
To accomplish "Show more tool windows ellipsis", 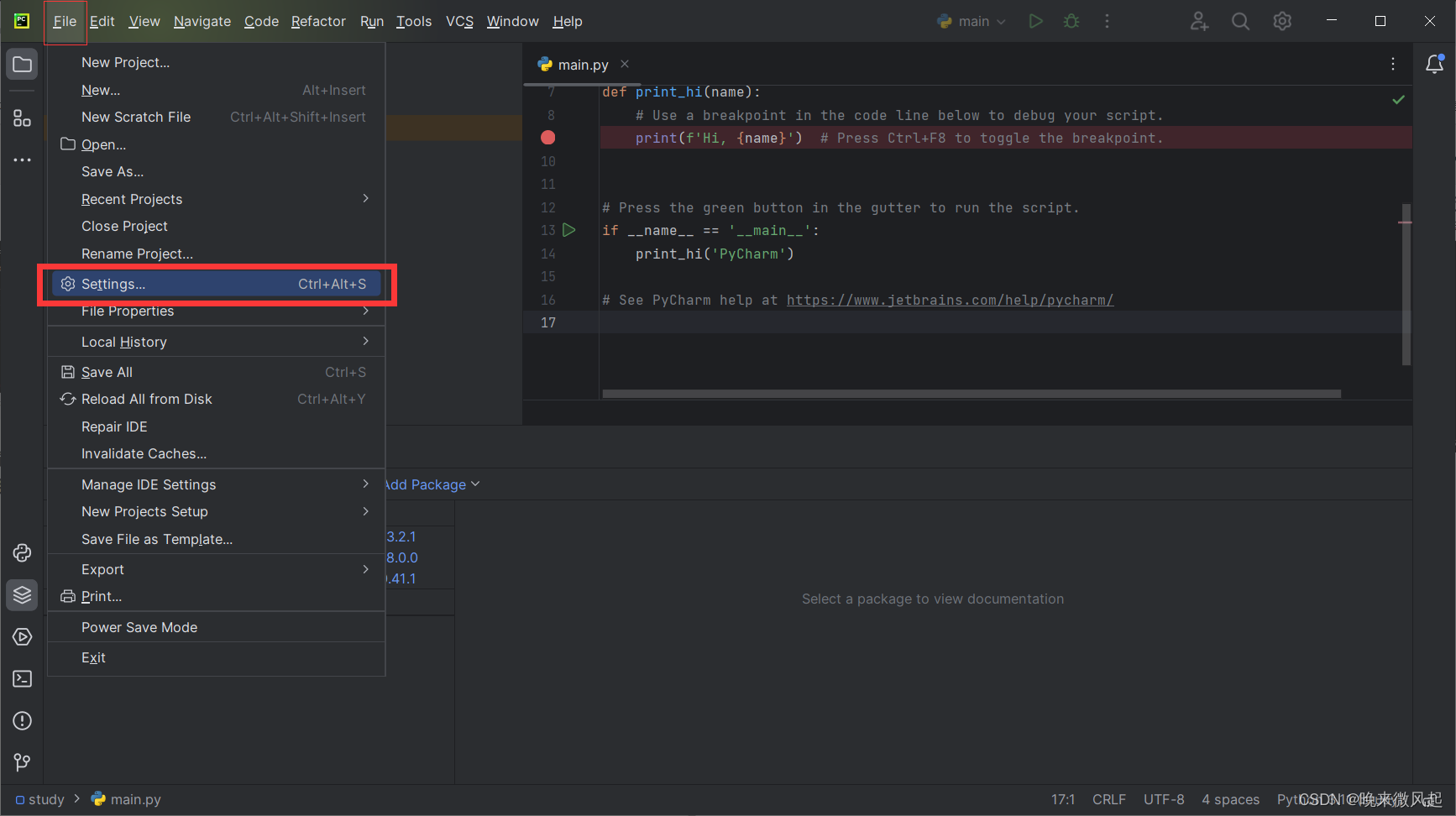I will [22, 160].
